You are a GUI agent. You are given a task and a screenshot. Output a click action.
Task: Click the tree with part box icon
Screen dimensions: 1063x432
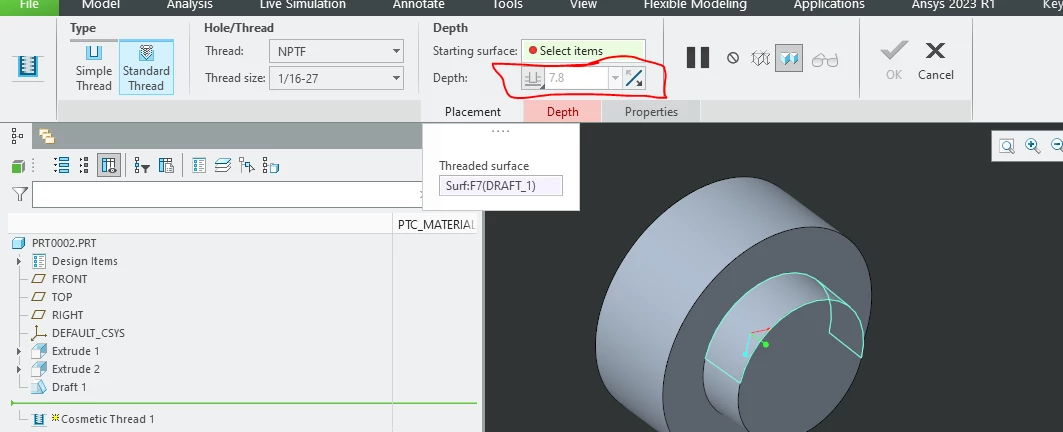(x=270, y=165)
